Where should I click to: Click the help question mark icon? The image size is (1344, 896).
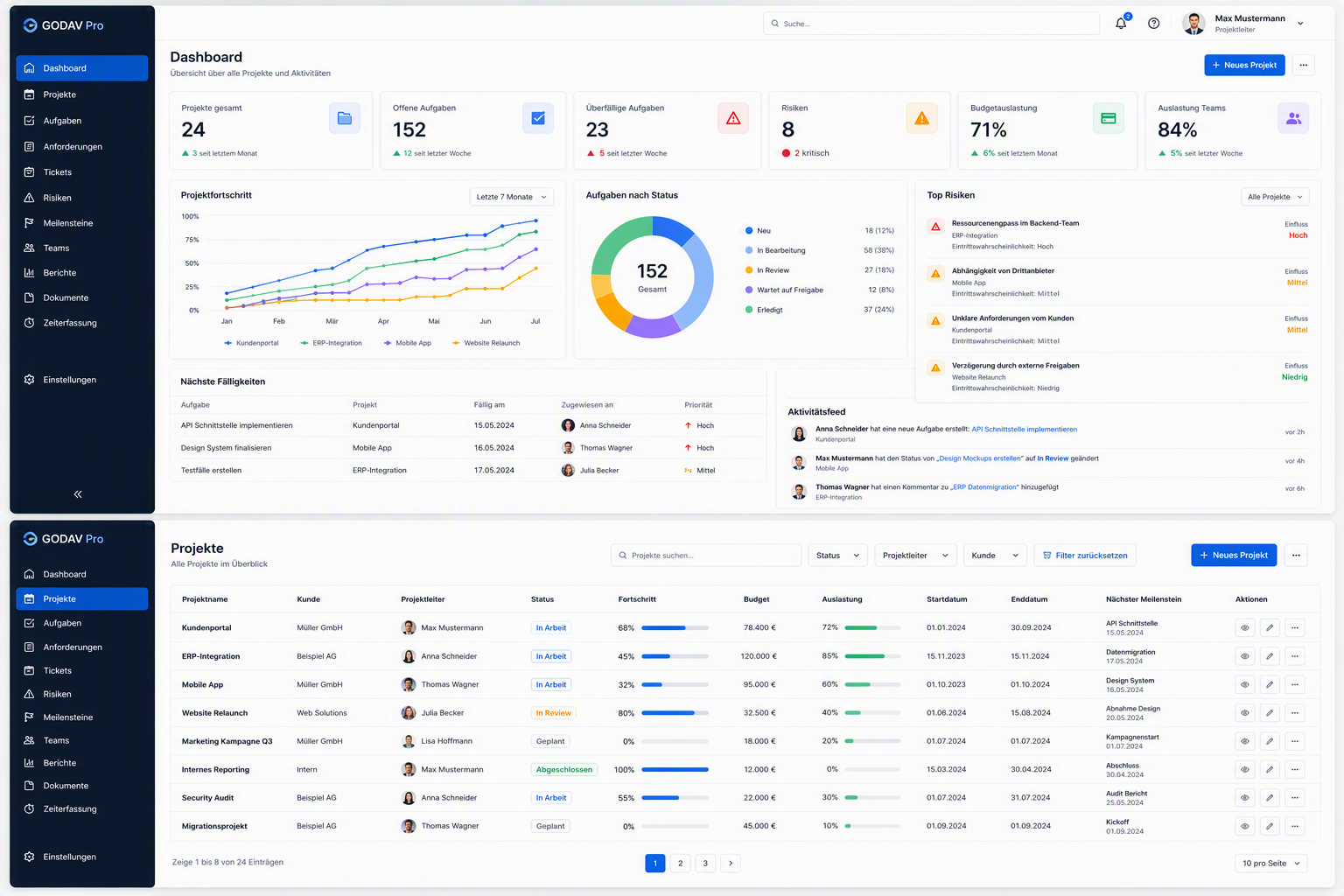point(1154,24)
